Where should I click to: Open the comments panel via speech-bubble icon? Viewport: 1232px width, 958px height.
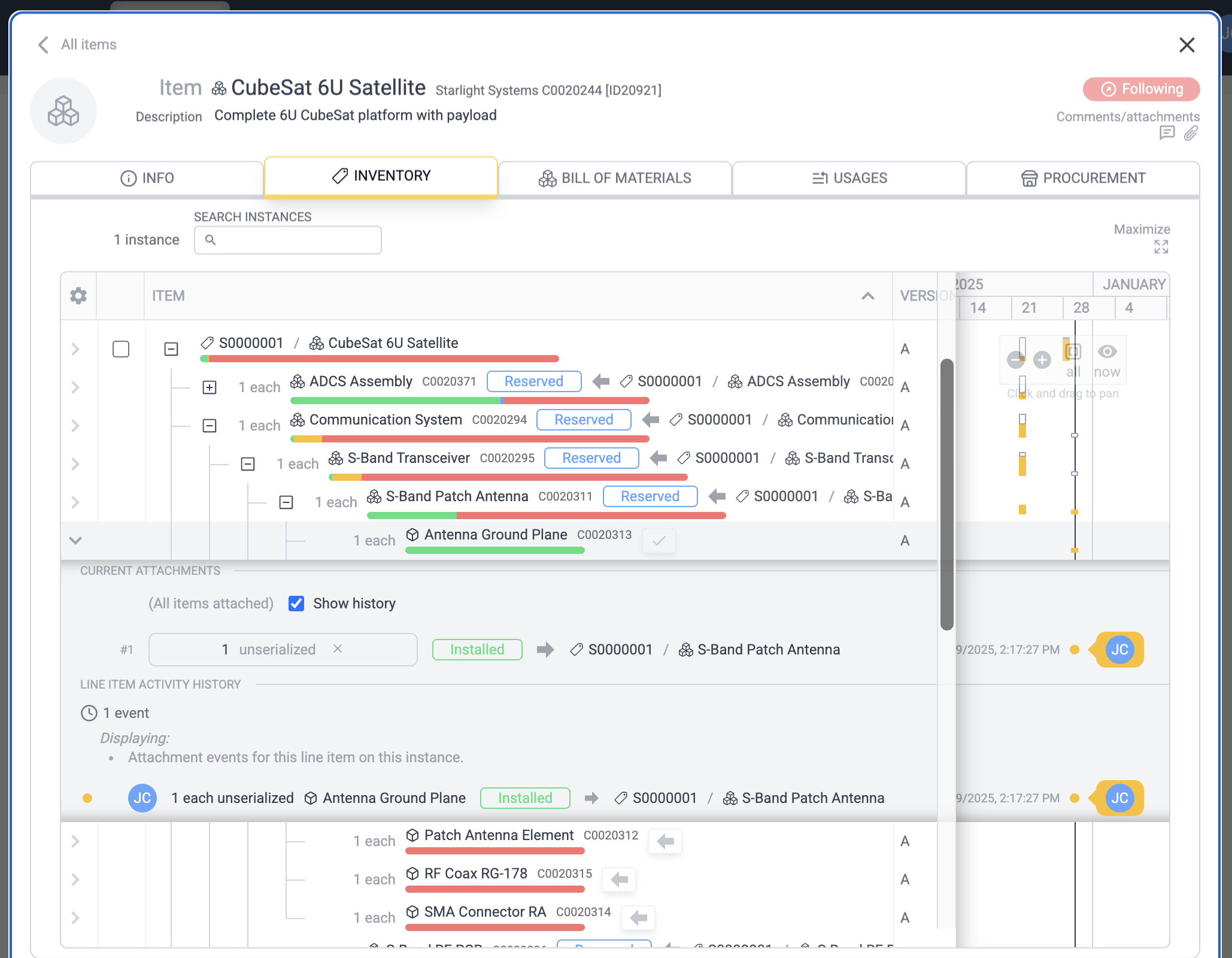tap(1167, 134)
